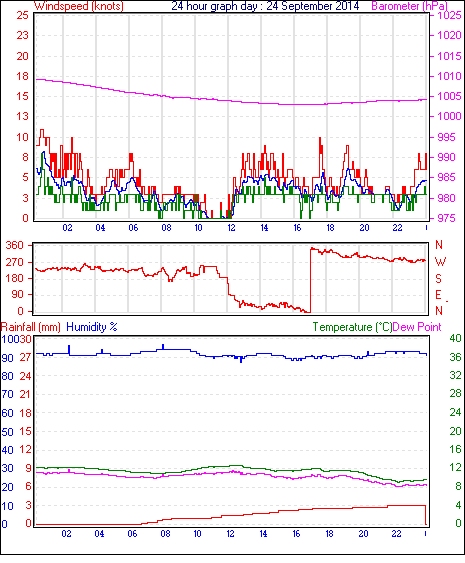Click the E compass label beside the direction graph
Viewport: 465px width, 563px height.
[438, 295]
